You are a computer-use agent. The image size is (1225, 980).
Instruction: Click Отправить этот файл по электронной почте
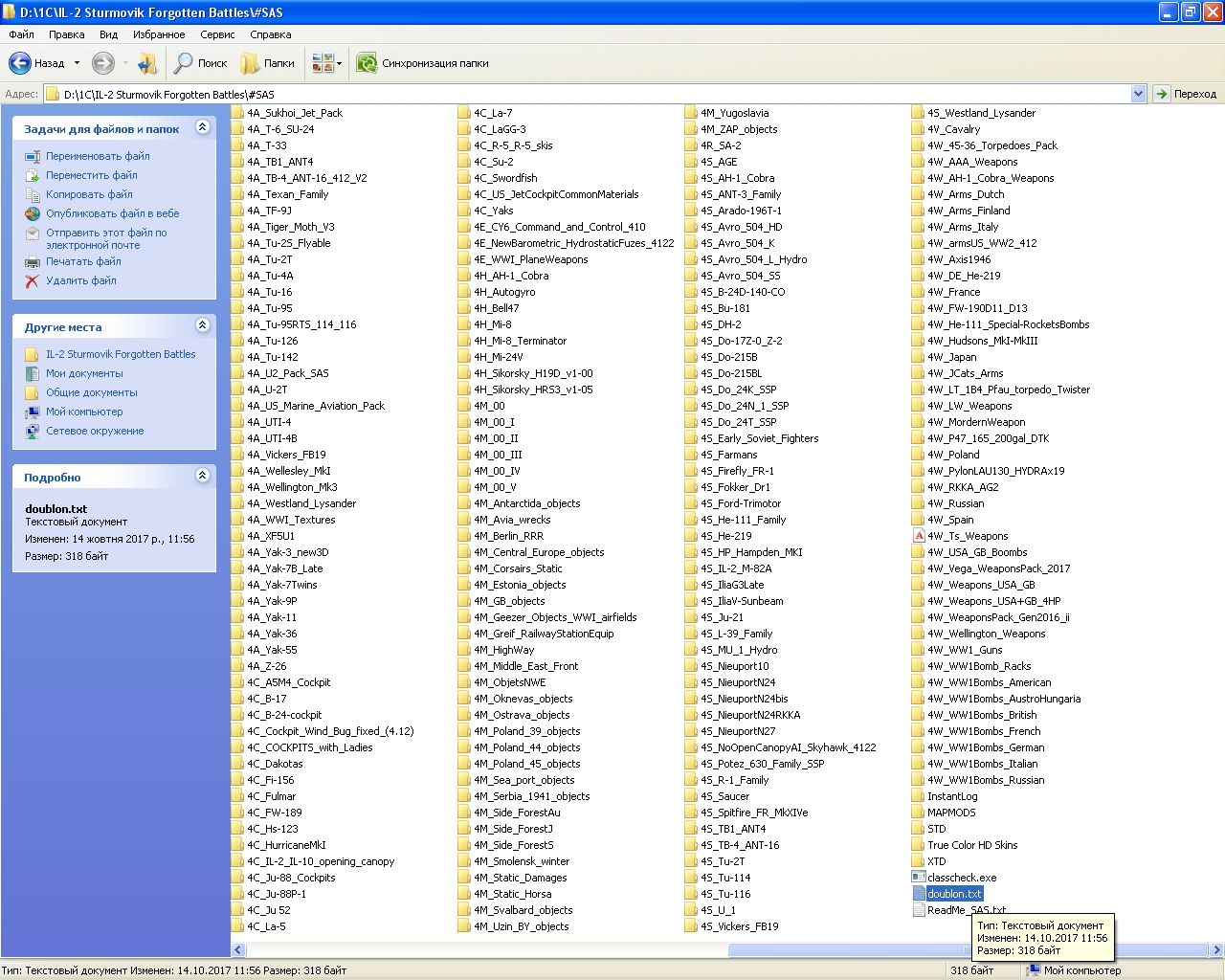(106, 238)
